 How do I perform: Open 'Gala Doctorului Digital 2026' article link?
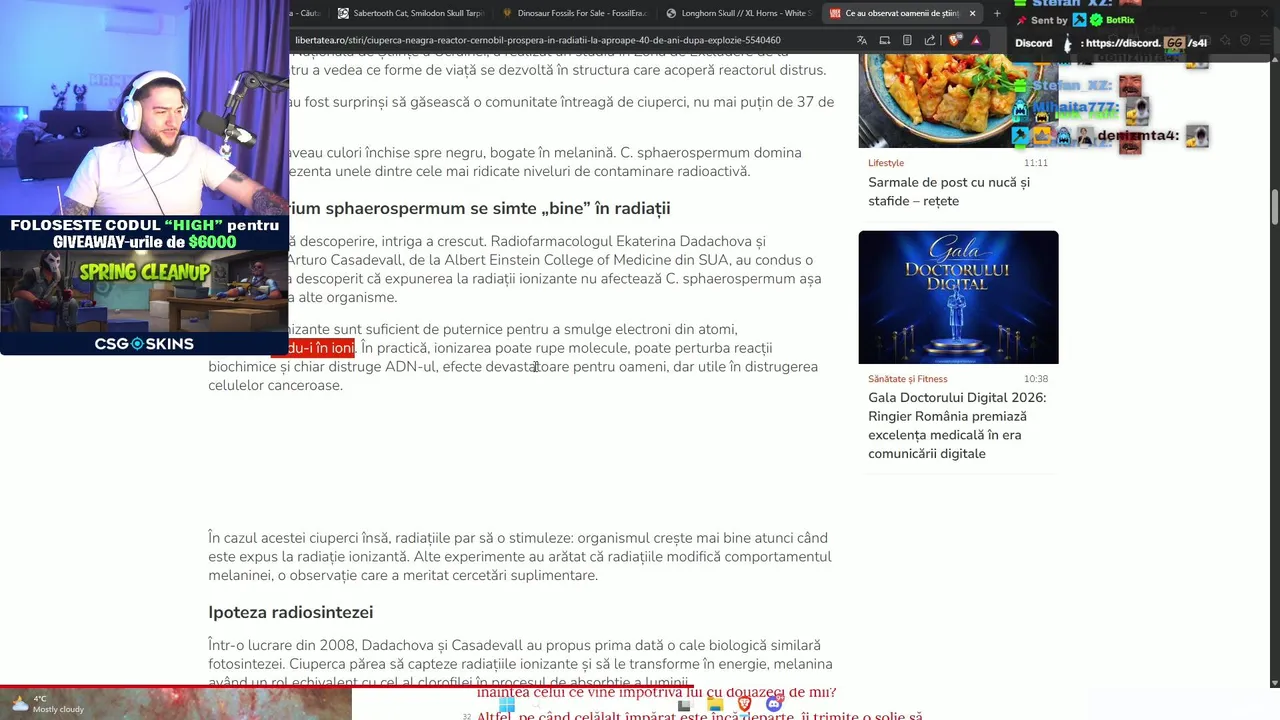click(x=957, y=425)
